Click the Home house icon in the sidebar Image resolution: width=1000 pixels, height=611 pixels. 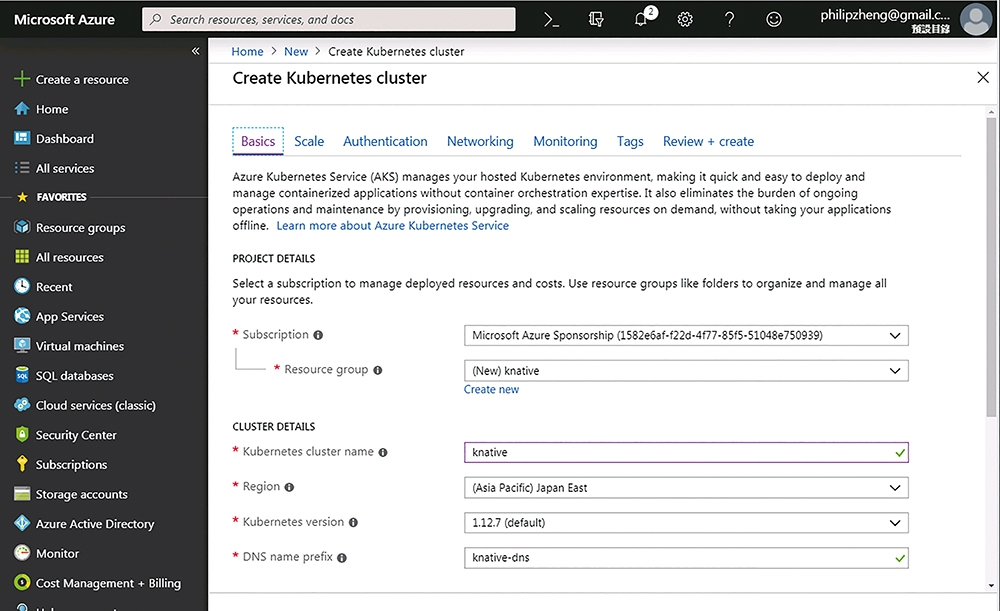(22, 109)
